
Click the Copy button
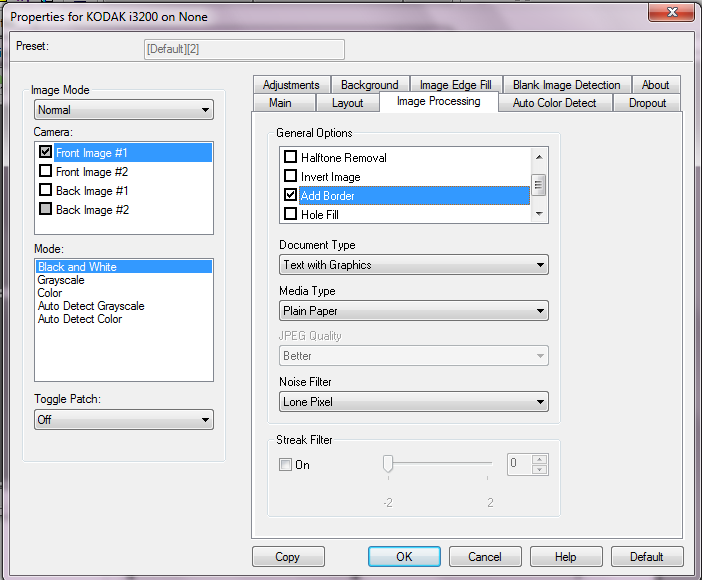288,557
